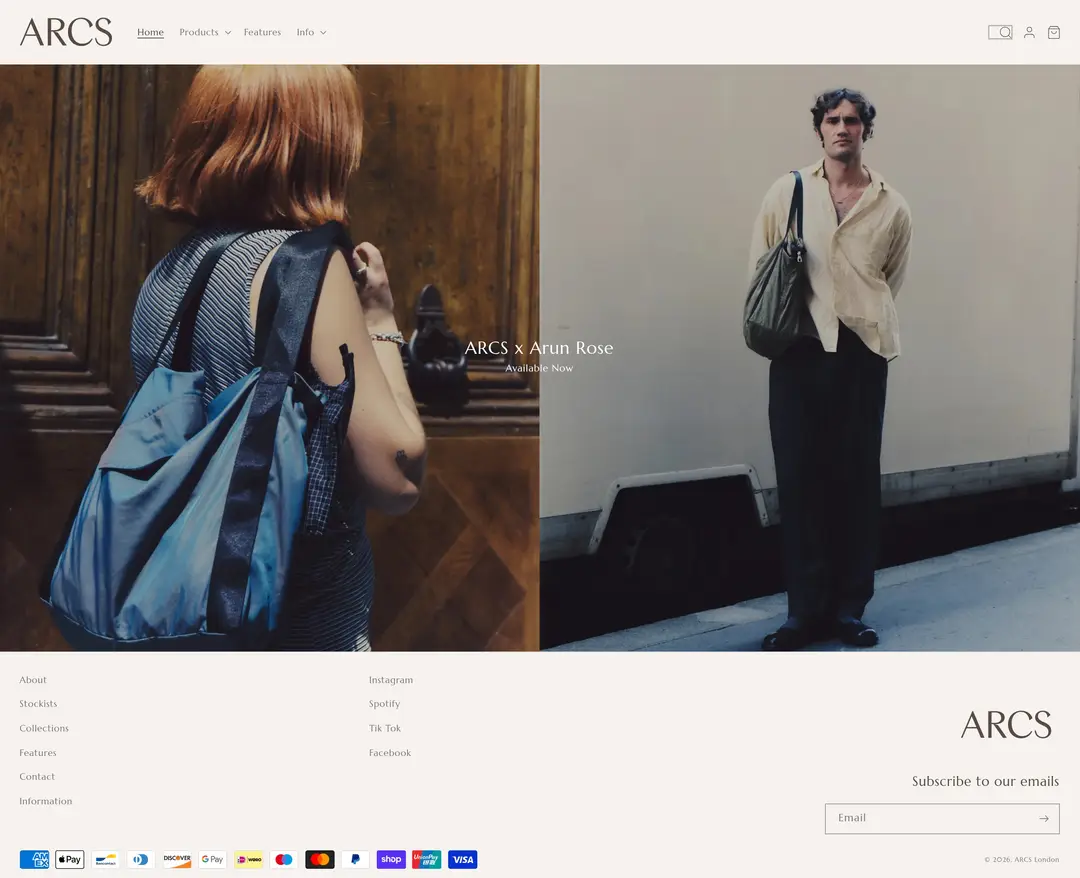Click the Maestro payment icon

(x=284, y=859)
